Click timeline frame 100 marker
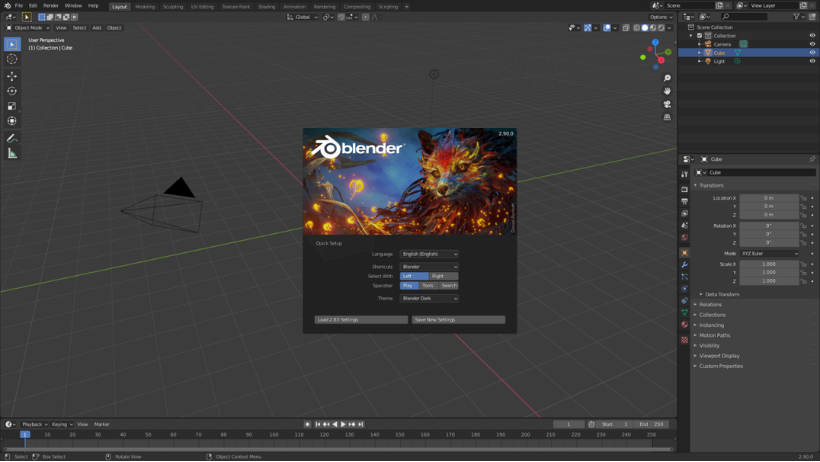This screenshot has height=462, width=820. pos(274,435)
